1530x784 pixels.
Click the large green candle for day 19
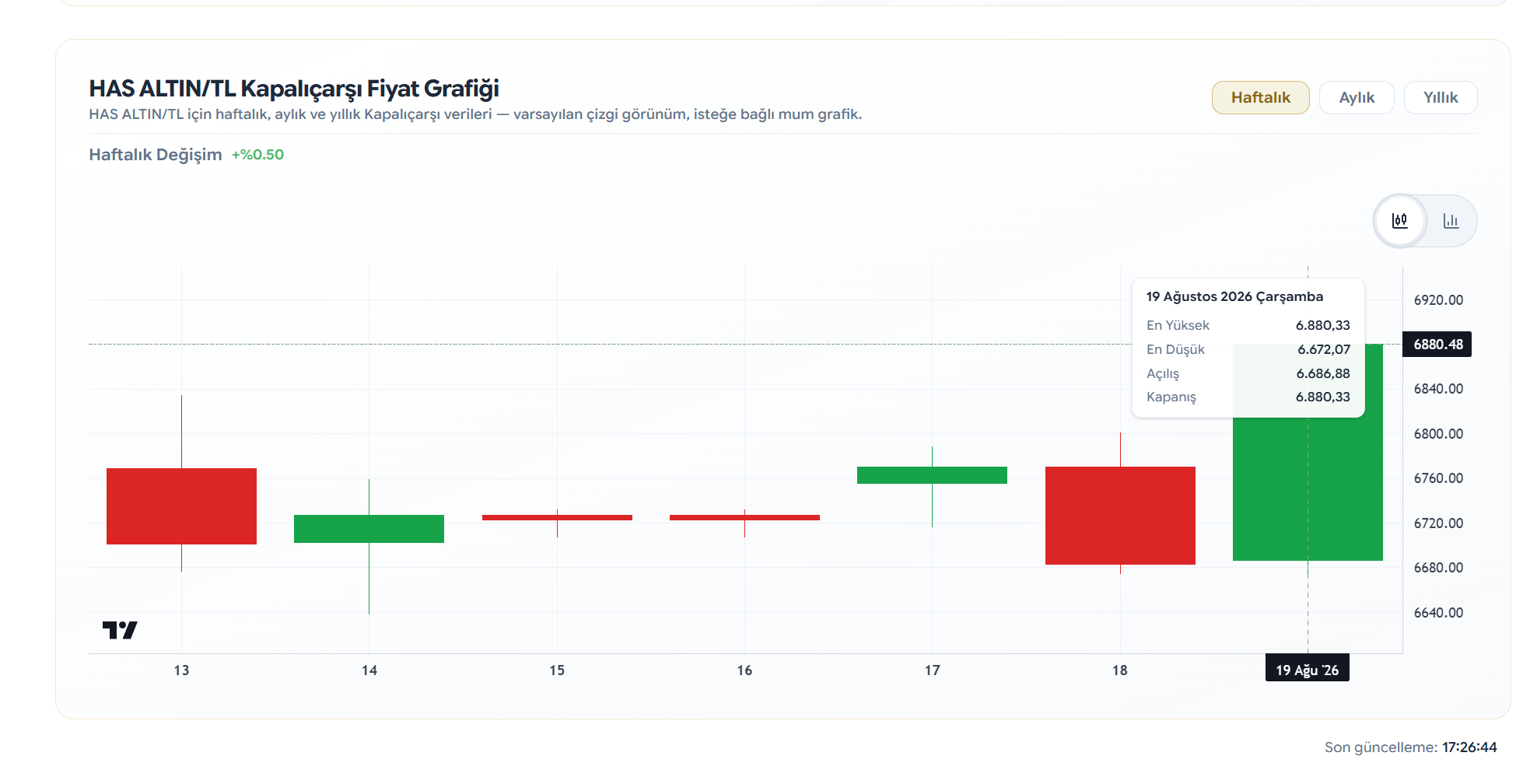pos(1308,488)
